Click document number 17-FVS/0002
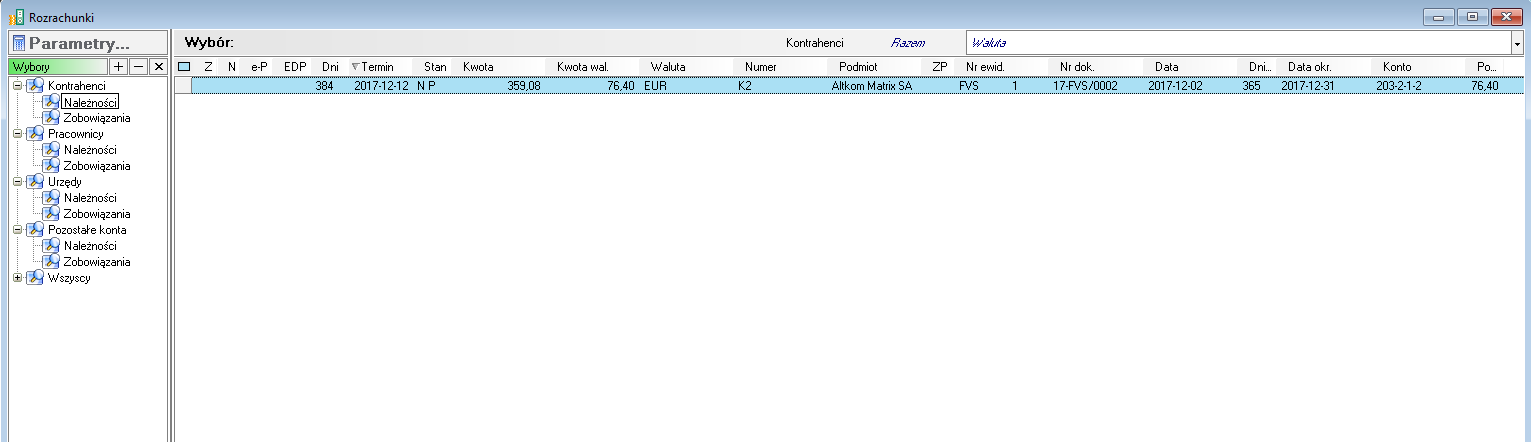 click(1085, 86)
